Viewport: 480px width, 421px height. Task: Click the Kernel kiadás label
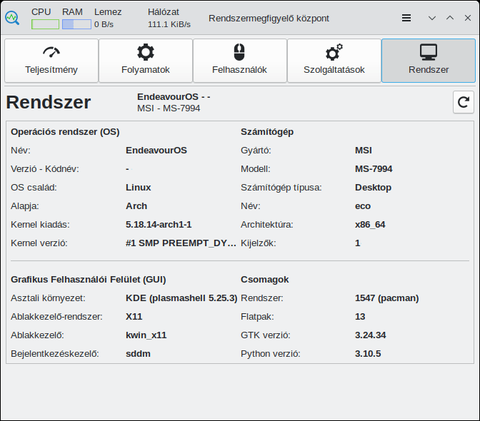40,225
